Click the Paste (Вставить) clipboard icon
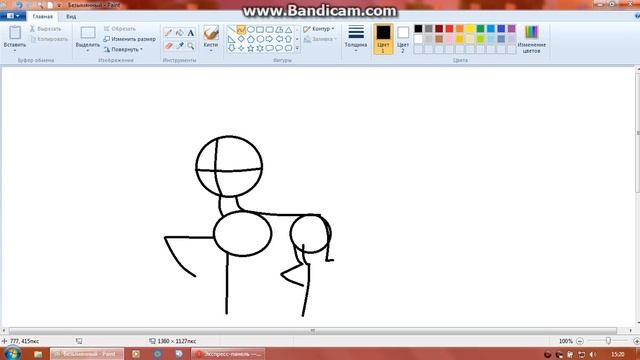 15,33
